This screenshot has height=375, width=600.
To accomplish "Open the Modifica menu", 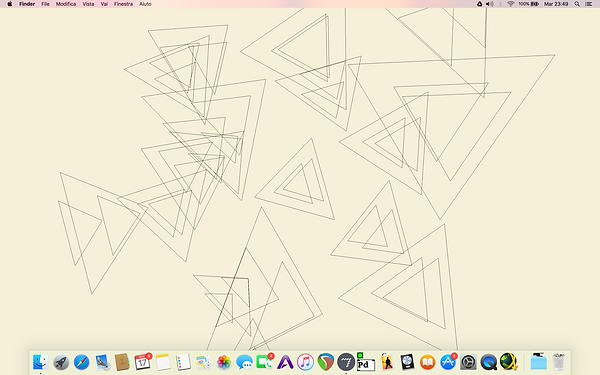I will tap(66, 4).
